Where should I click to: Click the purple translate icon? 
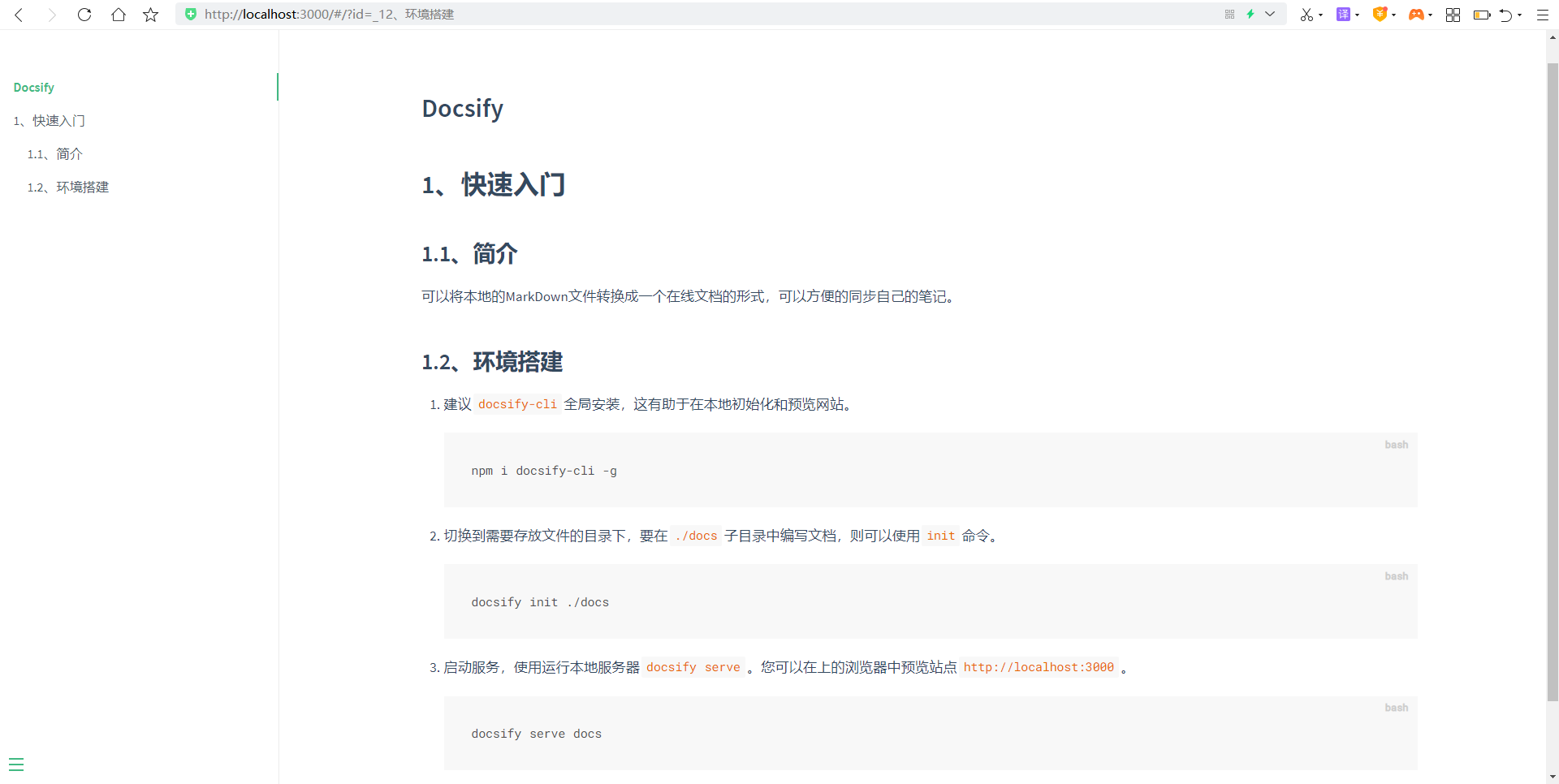click(x=1343, y=15)
